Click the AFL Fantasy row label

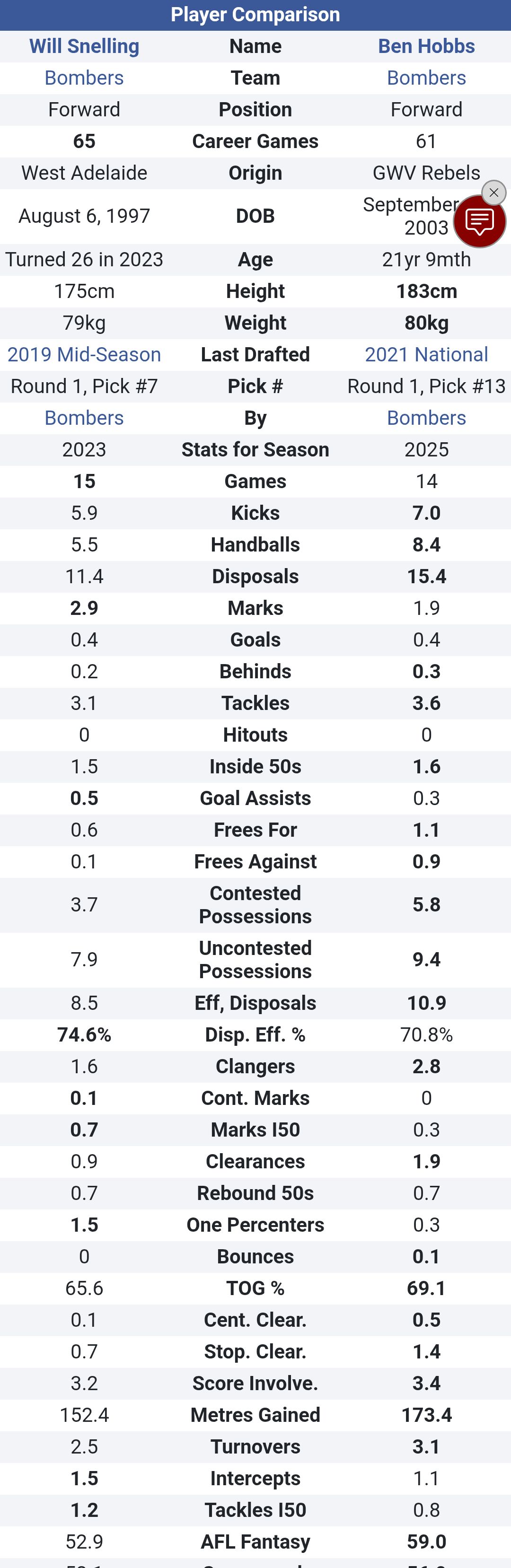point(255,1541)
